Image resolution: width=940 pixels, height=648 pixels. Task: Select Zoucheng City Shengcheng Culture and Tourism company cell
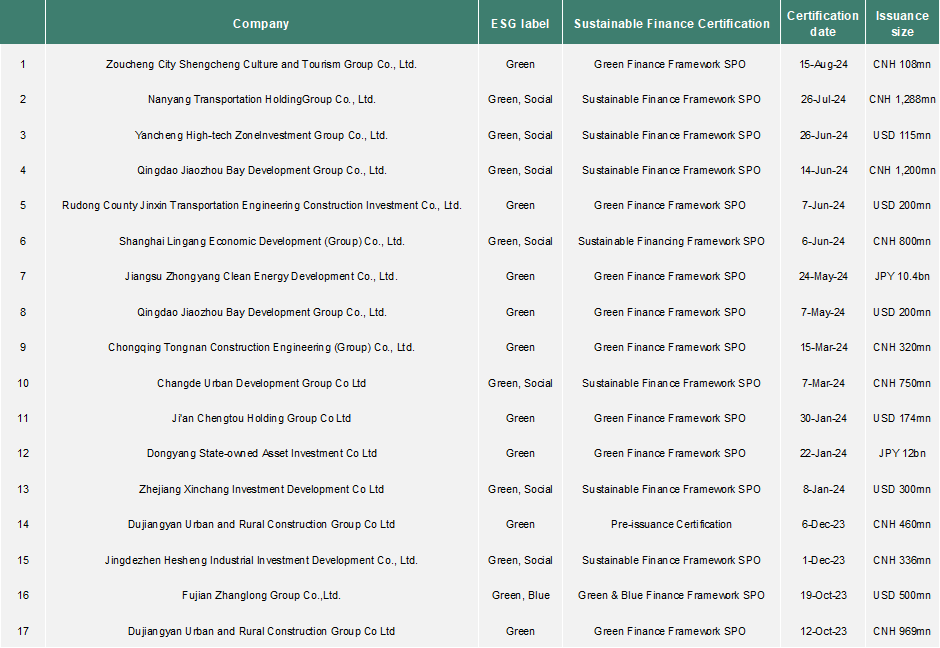261,64
